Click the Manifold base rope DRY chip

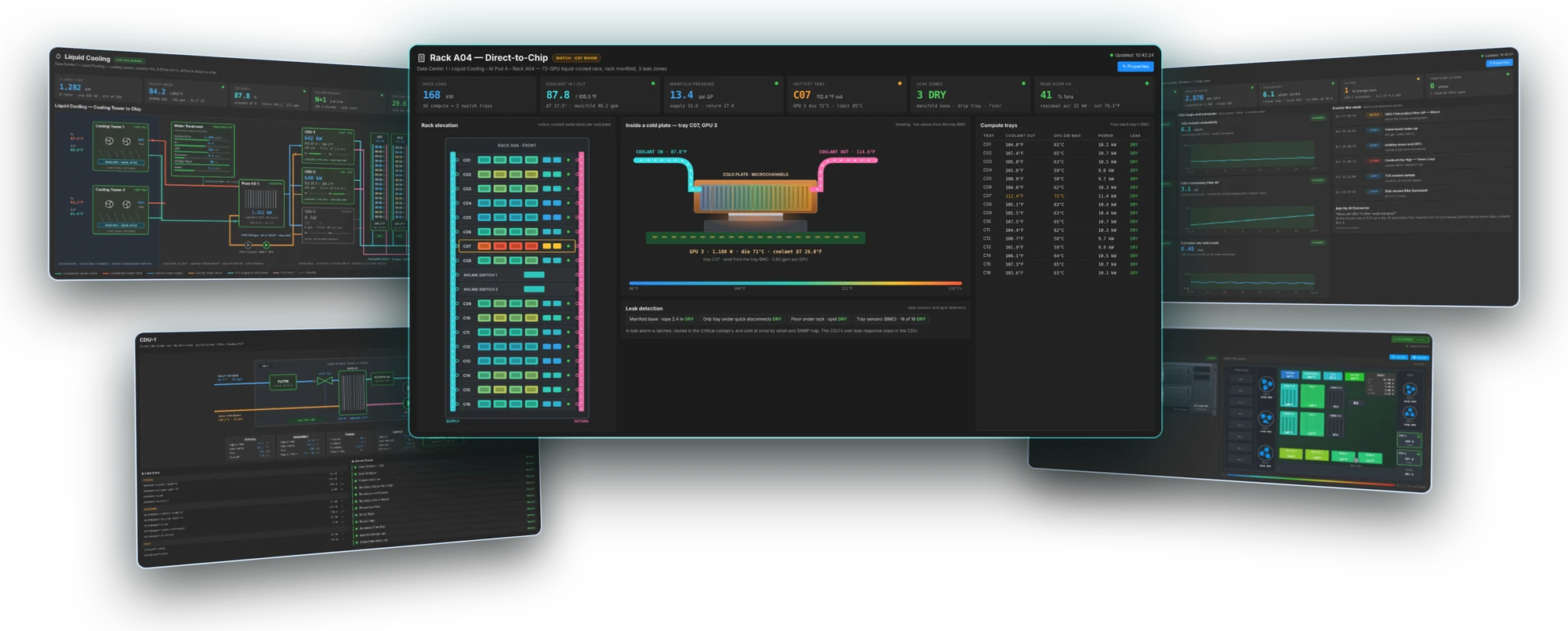click(661, 319)
